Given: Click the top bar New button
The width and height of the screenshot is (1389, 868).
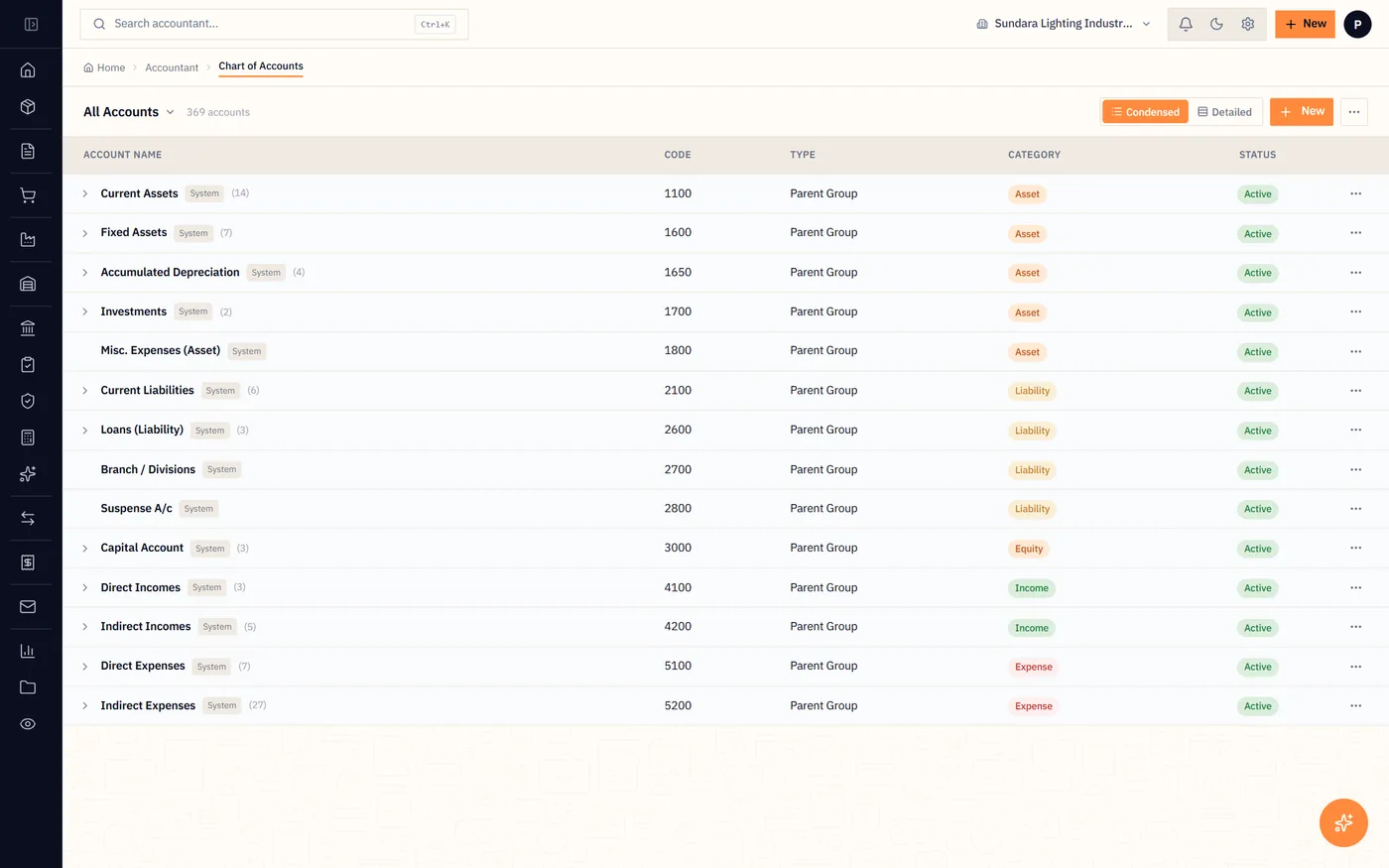Looking at the screenshot, I should click(x=1305, y=24).
